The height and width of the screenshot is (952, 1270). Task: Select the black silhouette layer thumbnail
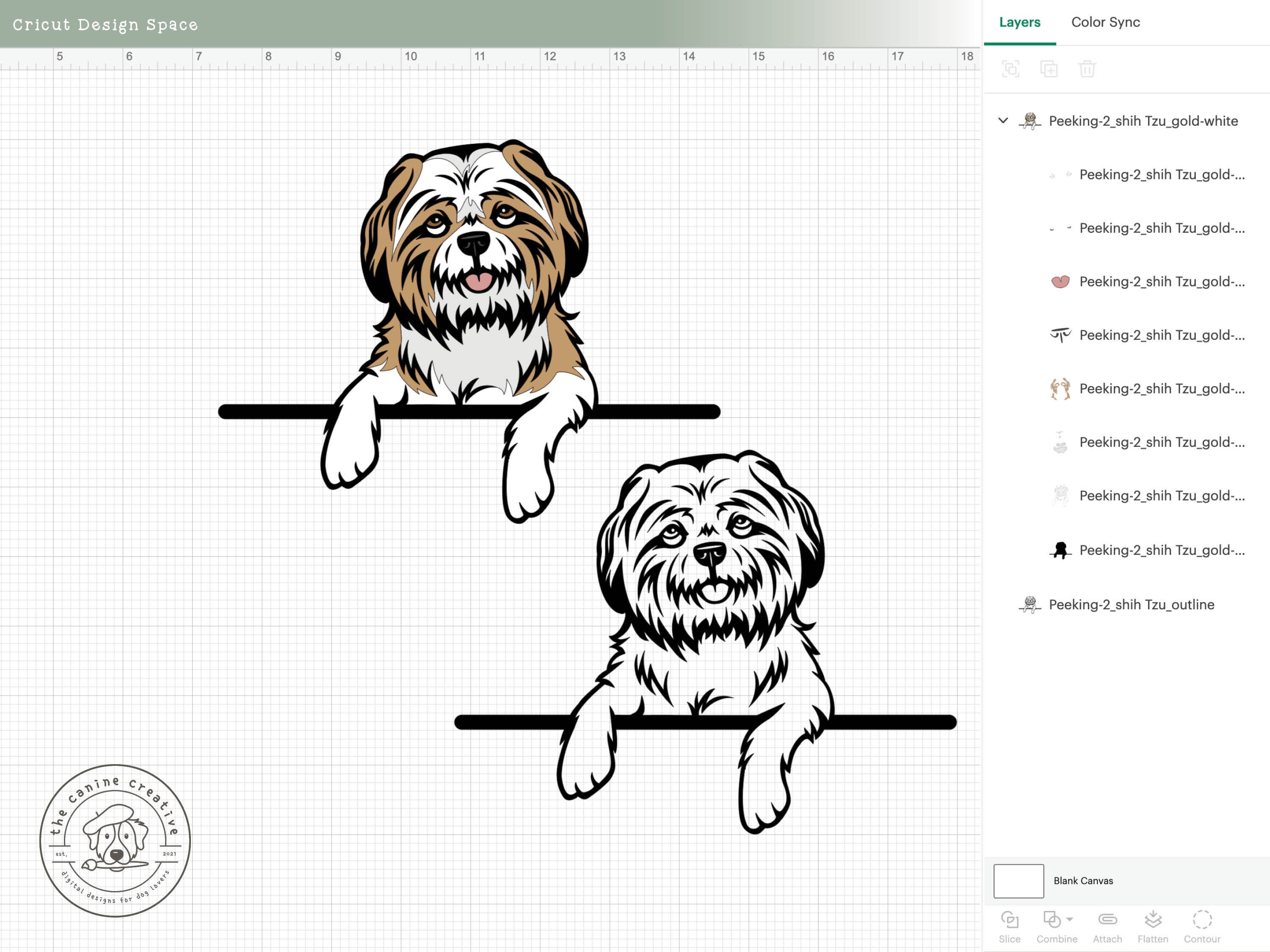click(x=1060, y=550)
